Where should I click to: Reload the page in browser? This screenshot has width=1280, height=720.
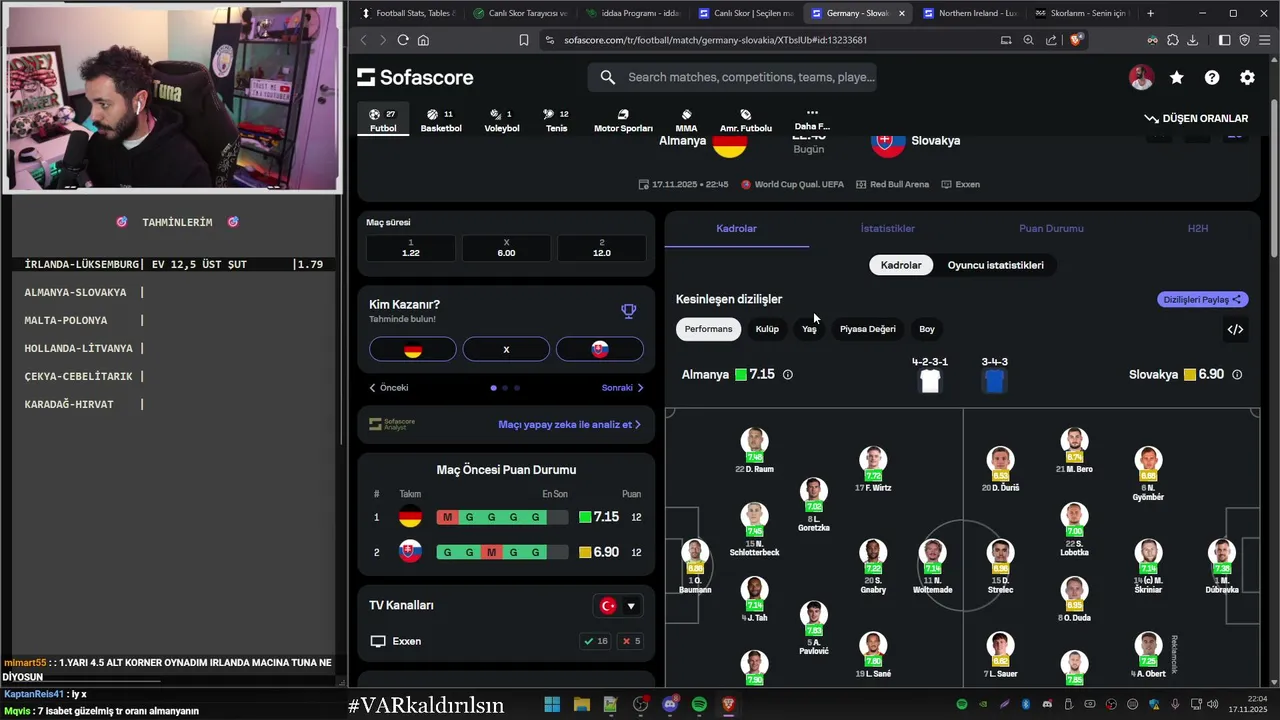[403, 40]
